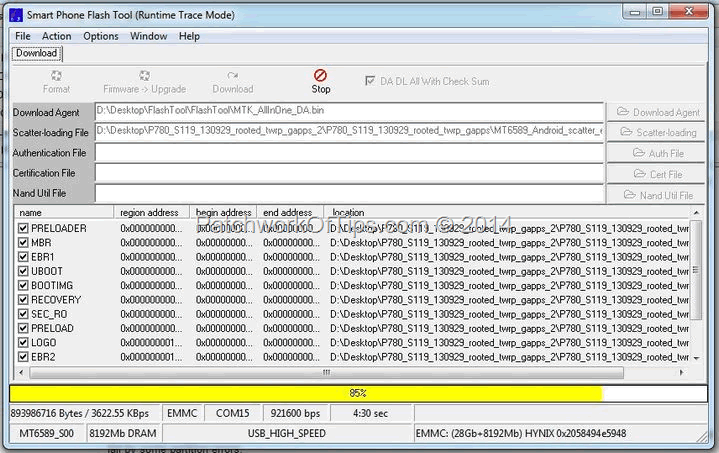This screenshot has width=719, height=453.
Task: Close the Smart Phone Flash Tool window
Action: pyautogui.click(x=688, y=12)
